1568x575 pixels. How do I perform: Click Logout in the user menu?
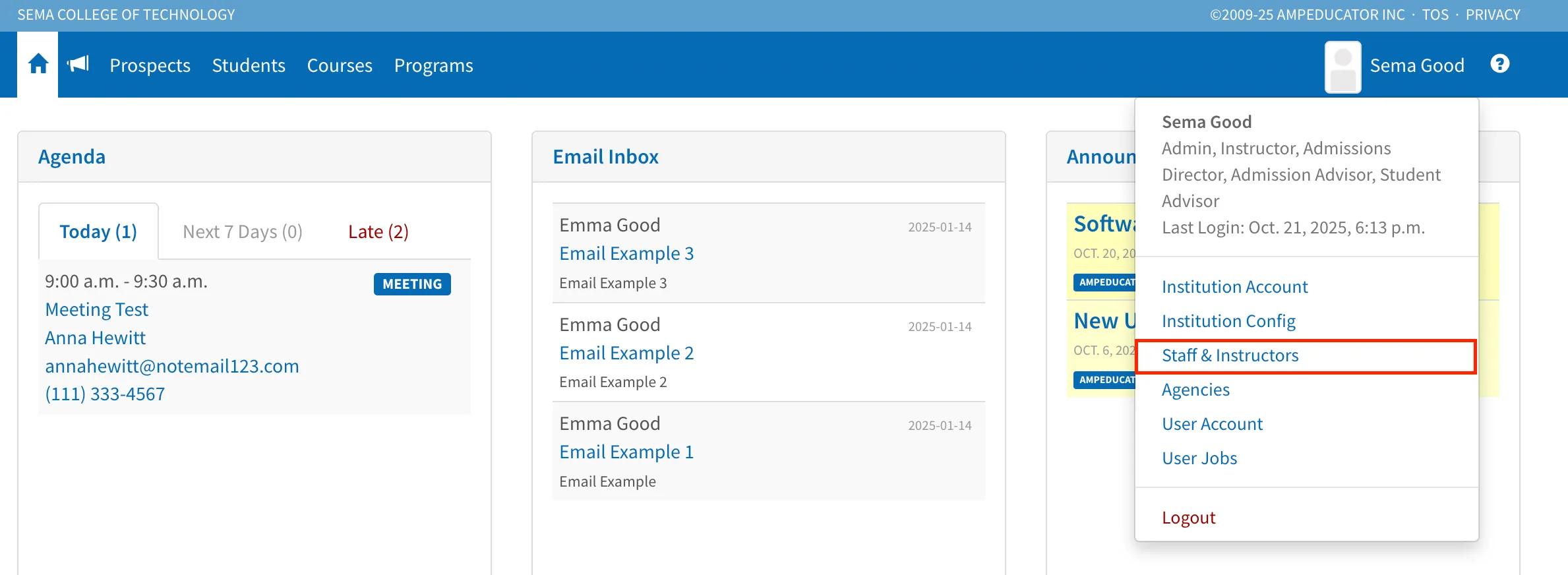point(1188,518)
